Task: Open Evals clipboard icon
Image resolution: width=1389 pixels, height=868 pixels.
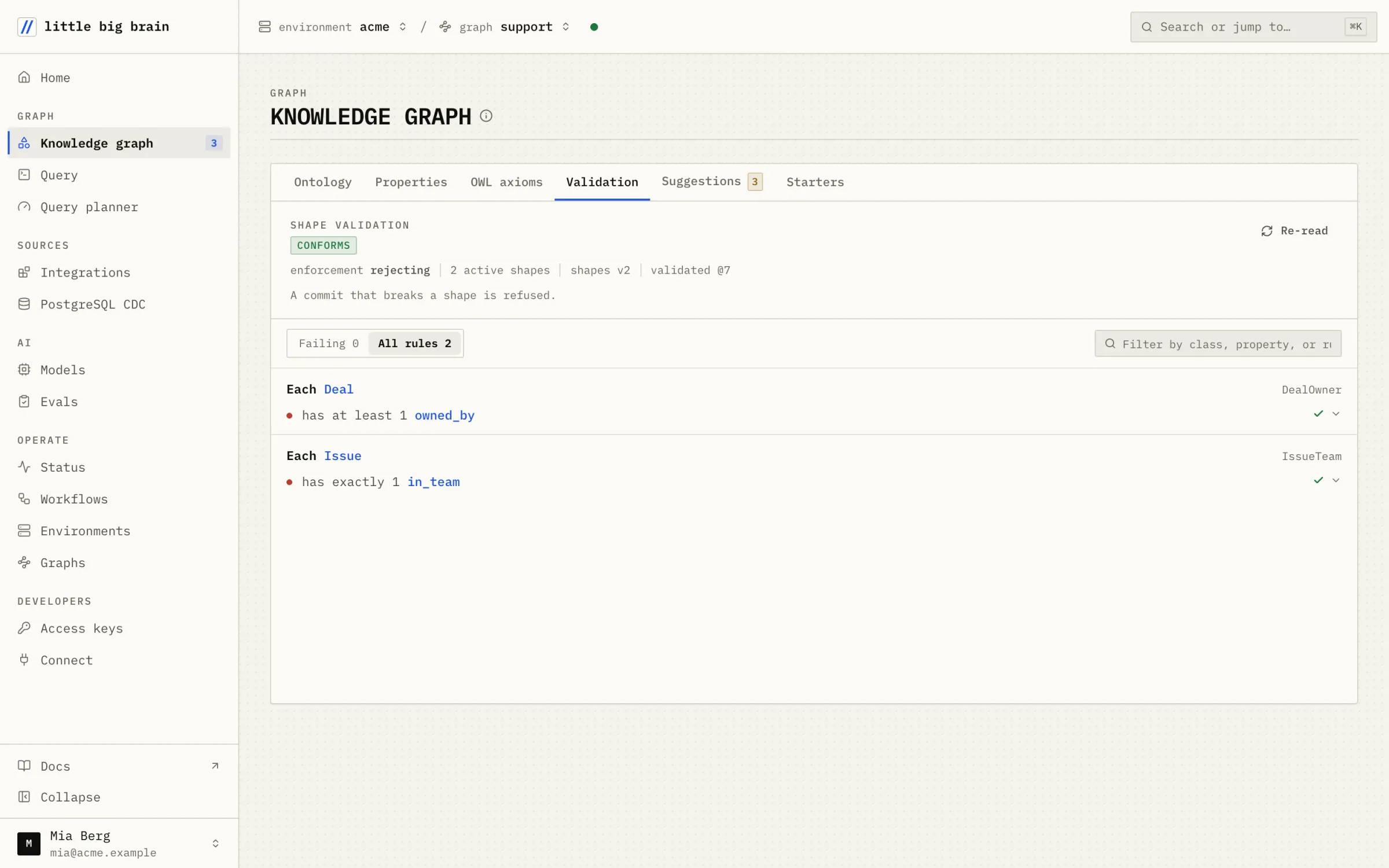Action: [x=24, y=401]
